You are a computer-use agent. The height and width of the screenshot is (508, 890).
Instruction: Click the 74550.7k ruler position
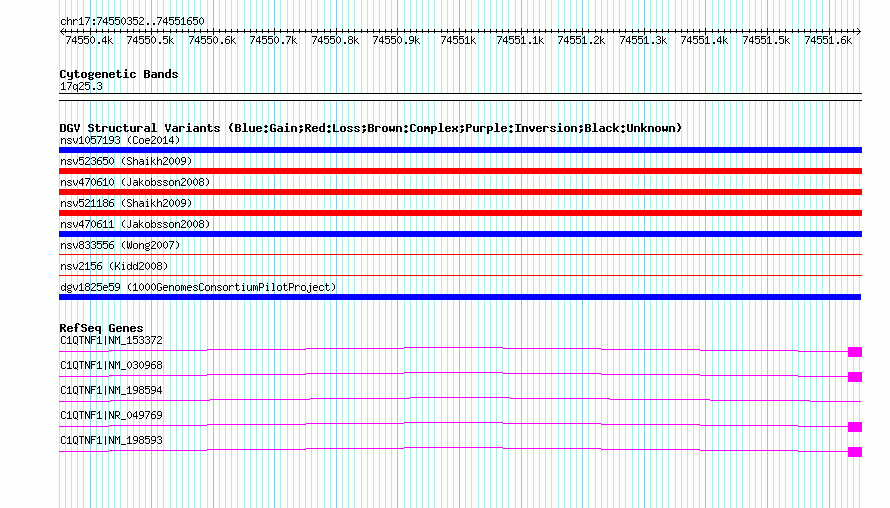click(274, 40)
